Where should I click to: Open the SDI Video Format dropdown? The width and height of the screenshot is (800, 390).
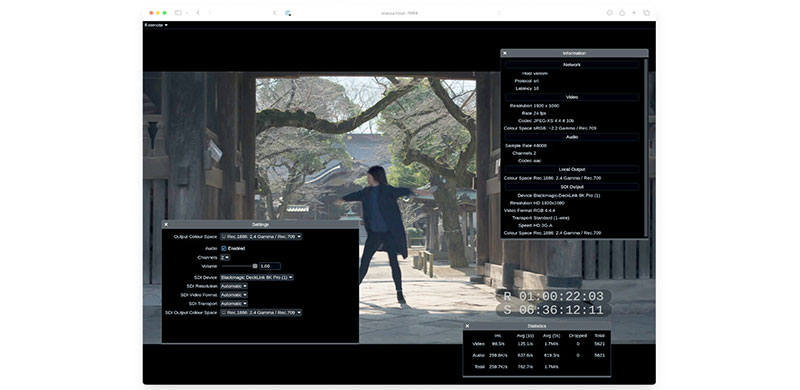(234, 295)
